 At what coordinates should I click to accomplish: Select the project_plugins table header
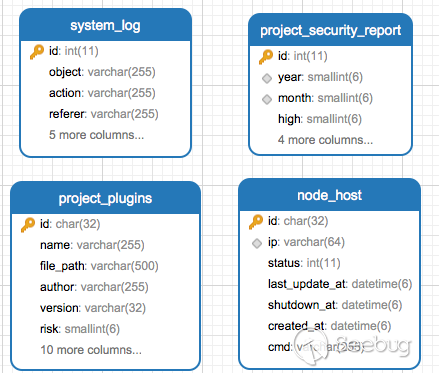point(105,198)
